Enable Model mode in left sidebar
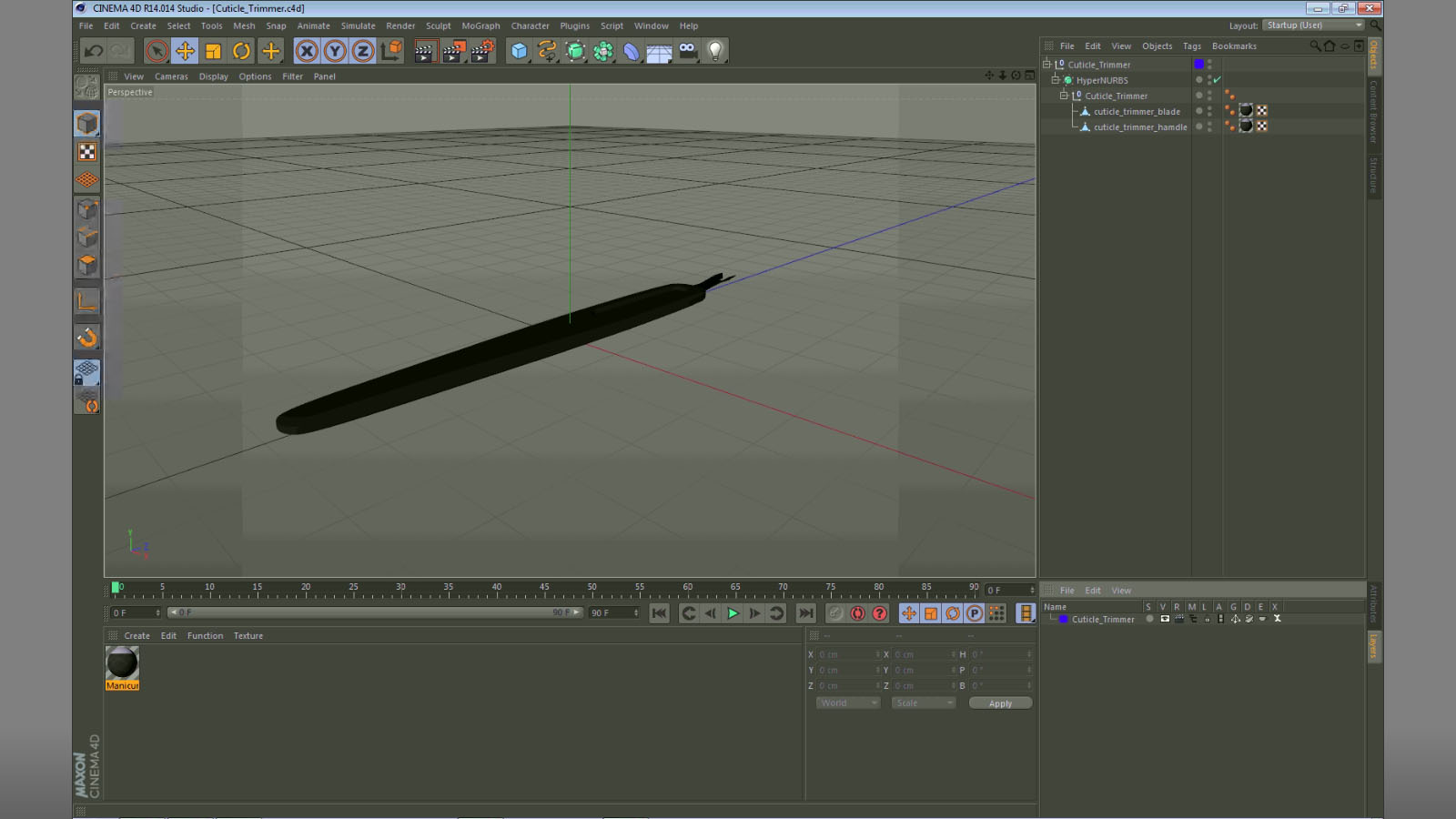This screenshot has height=819, width=1456. (x=87, y=123)
